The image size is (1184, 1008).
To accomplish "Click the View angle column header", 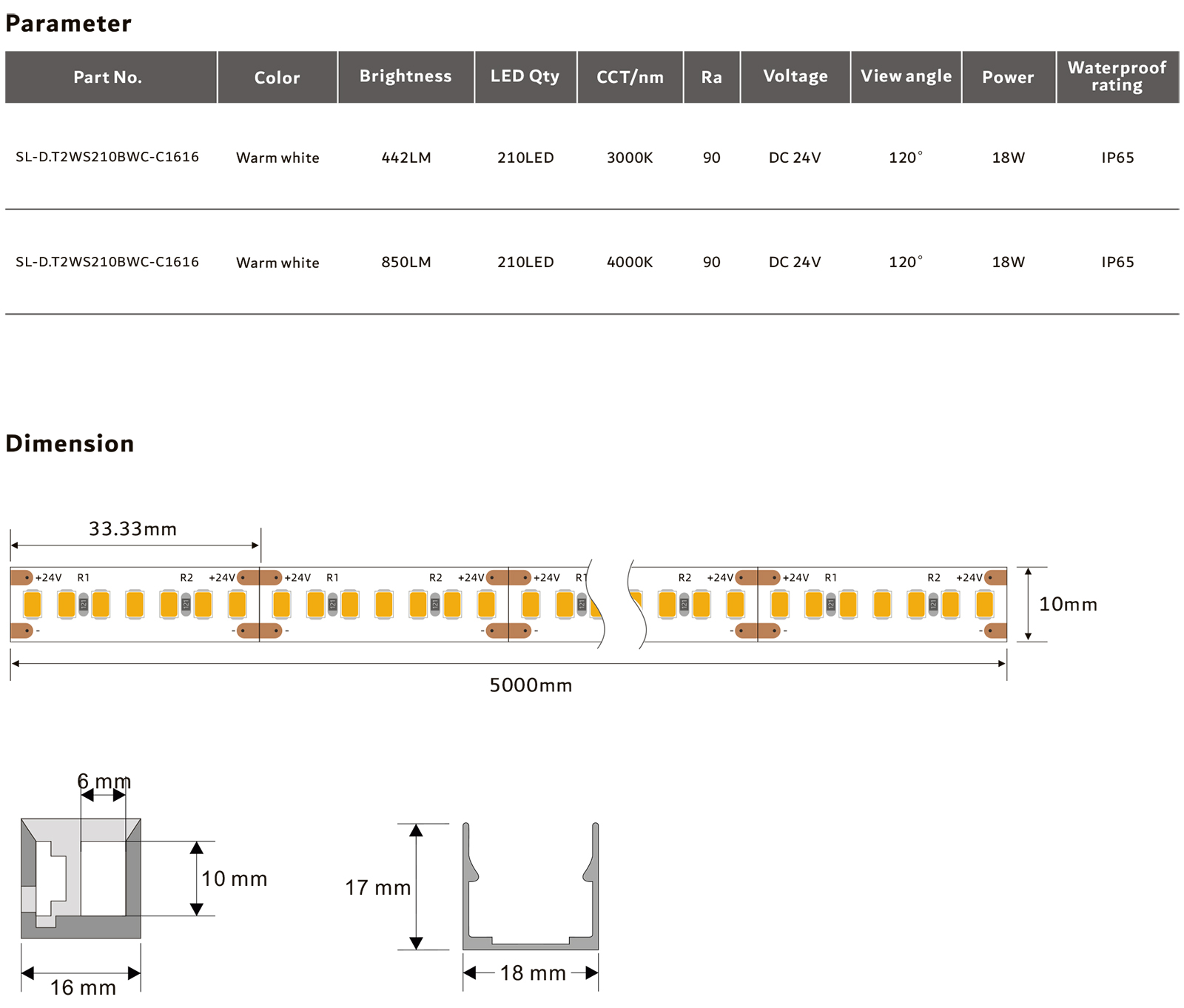I will click(x=905, y=76).
